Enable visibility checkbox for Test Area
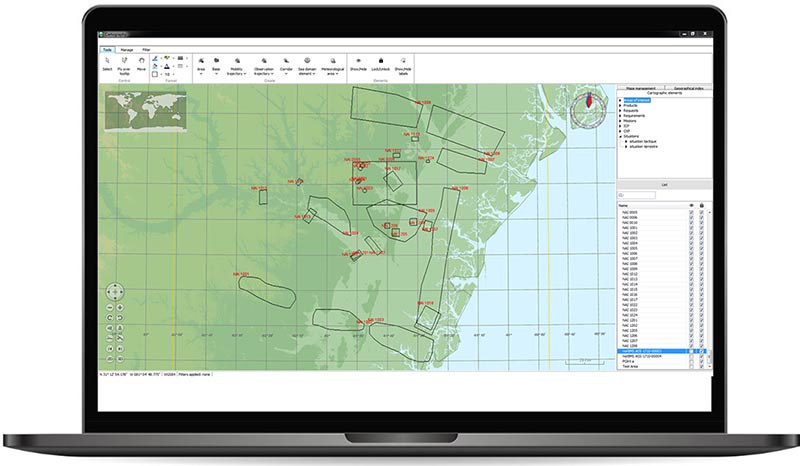The width and height of the screenshot is (800, 466). pyautogui.click(x=691, y=366)
